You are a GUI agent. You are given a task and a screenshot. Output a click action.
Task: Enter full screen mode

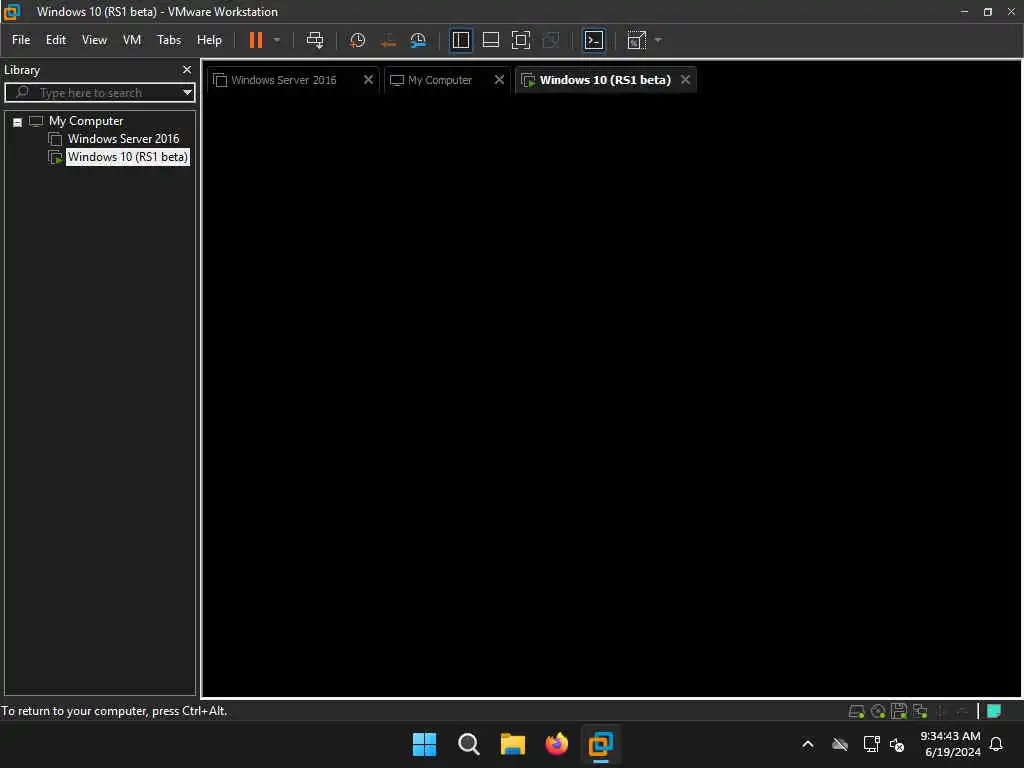(x=520, y=40)
